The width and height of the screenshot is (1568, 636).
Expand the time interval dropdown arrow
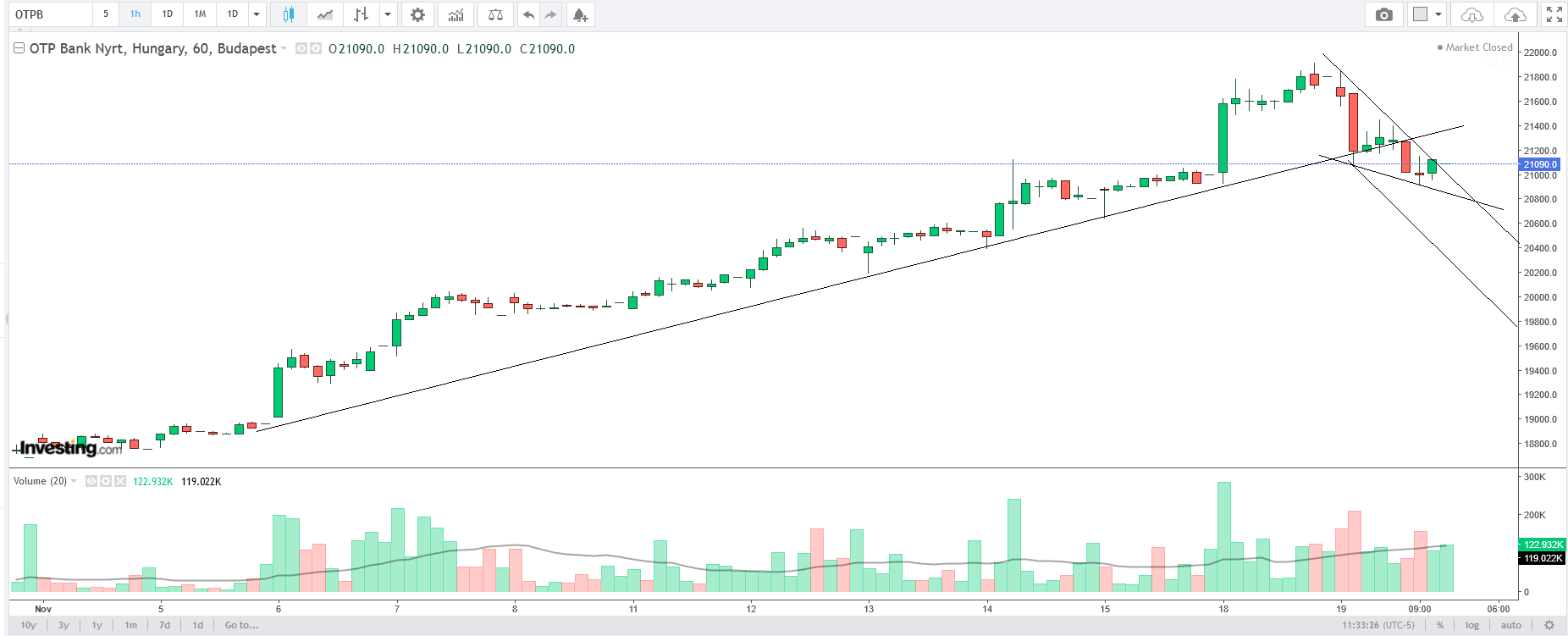tap(257, 14)
